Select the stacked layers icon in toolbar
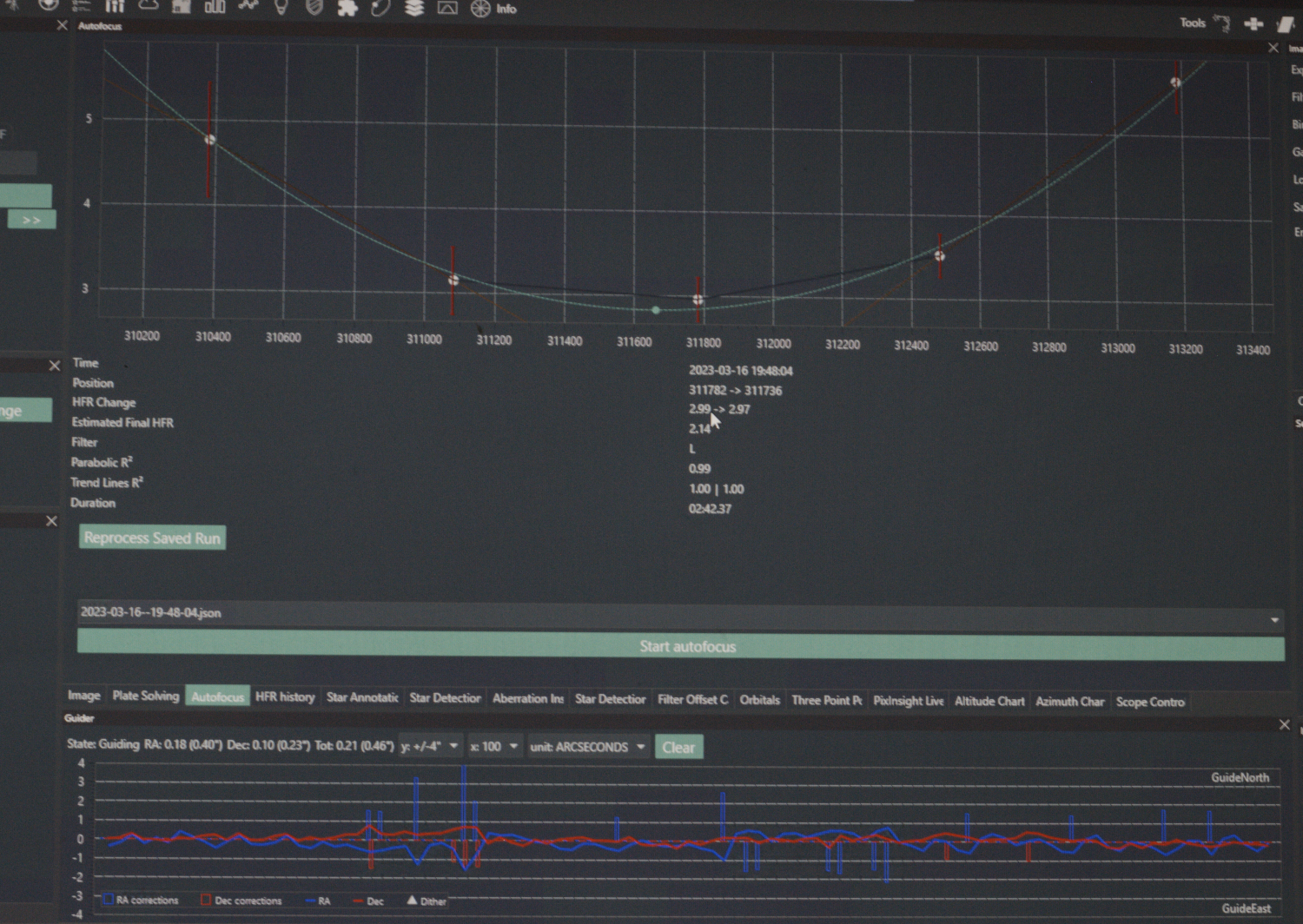The image size is (1303, 924). 414,8
